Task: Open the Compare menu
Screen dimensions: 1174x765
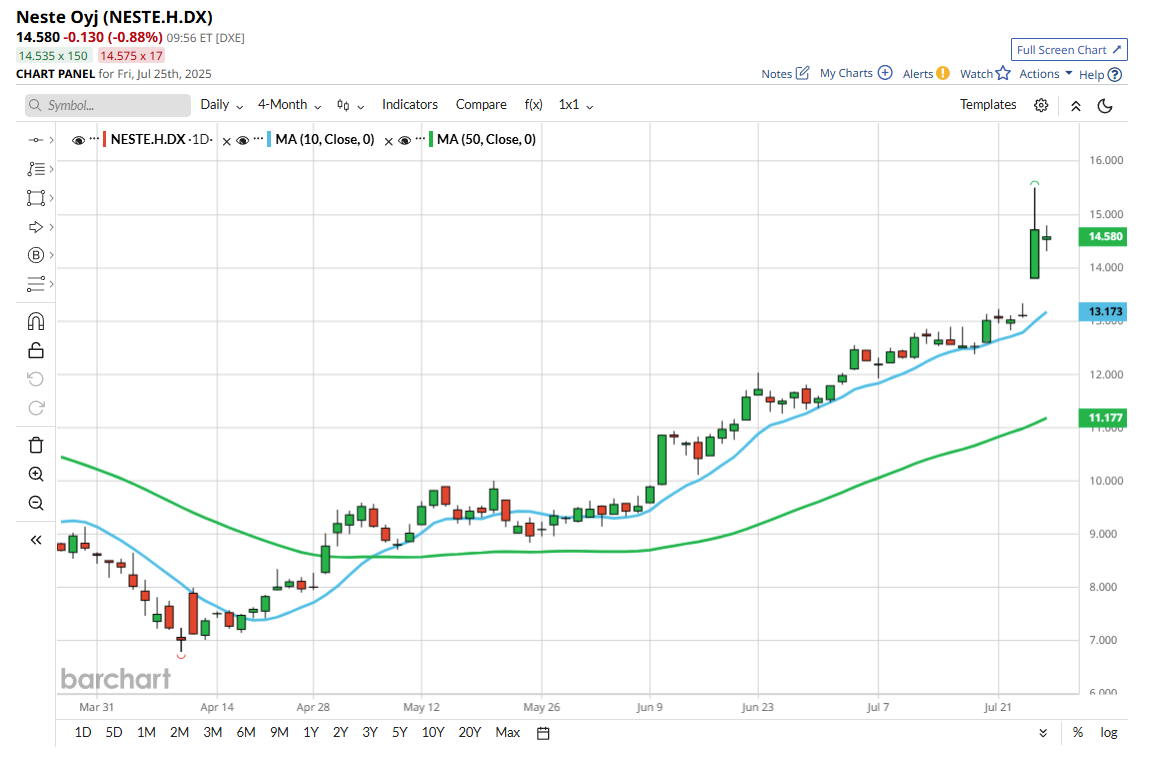Action: 481,105
